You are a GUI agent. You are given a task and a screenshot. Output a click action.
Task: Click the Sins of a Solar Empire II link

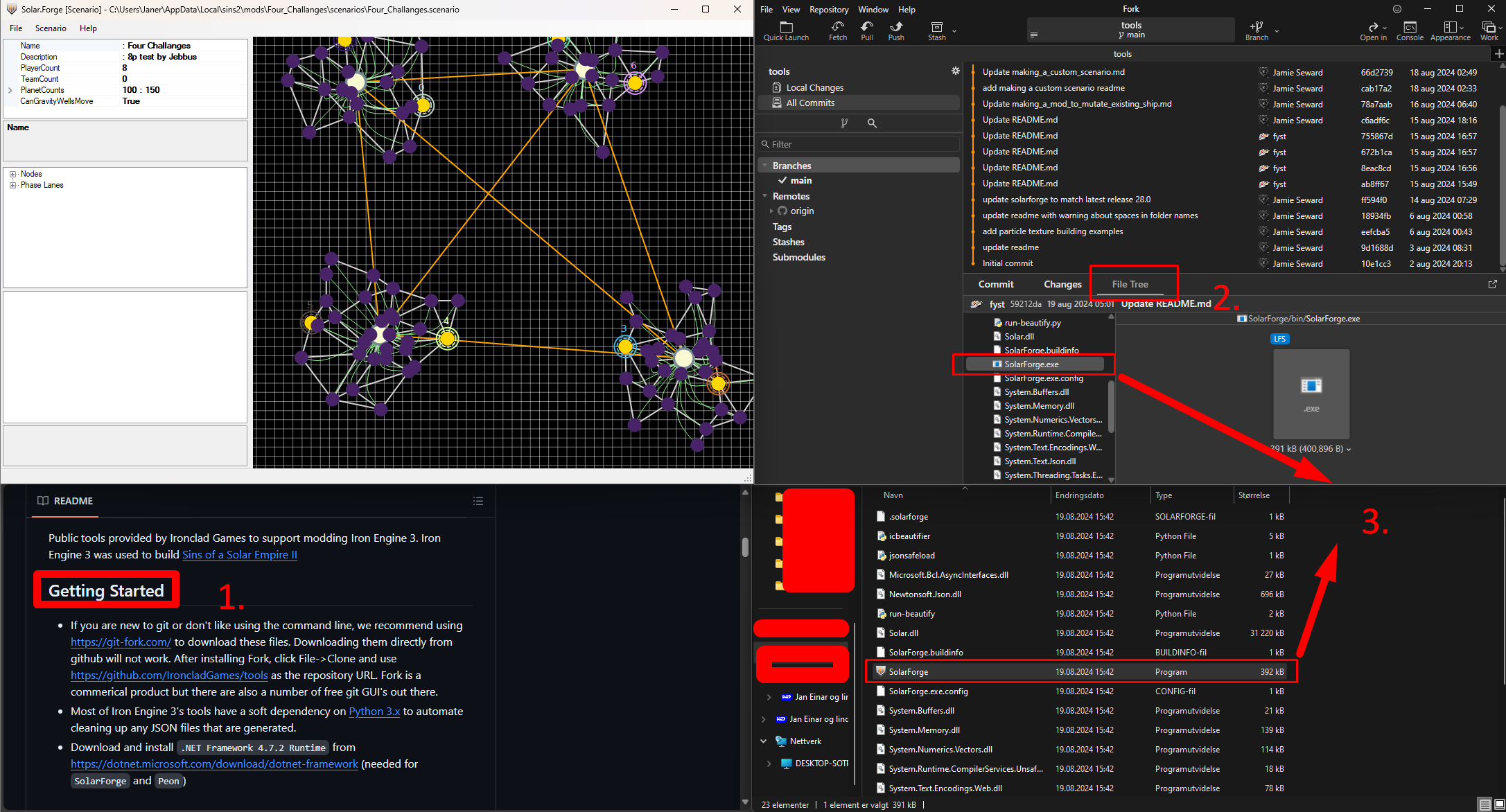(239, 555)
